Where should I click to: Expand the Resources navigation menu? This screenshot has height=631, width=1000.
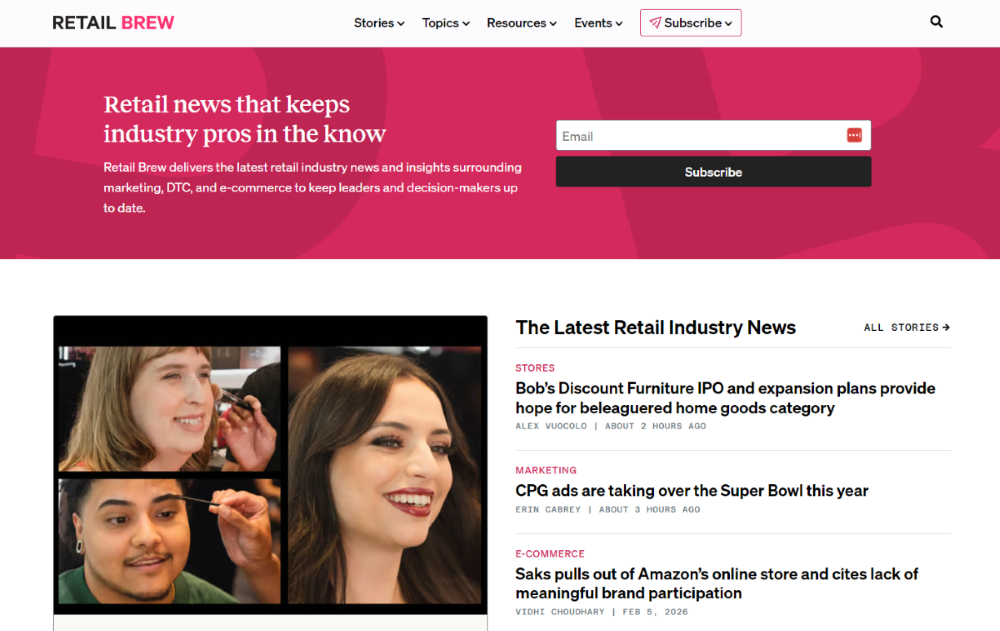point(521,23)
